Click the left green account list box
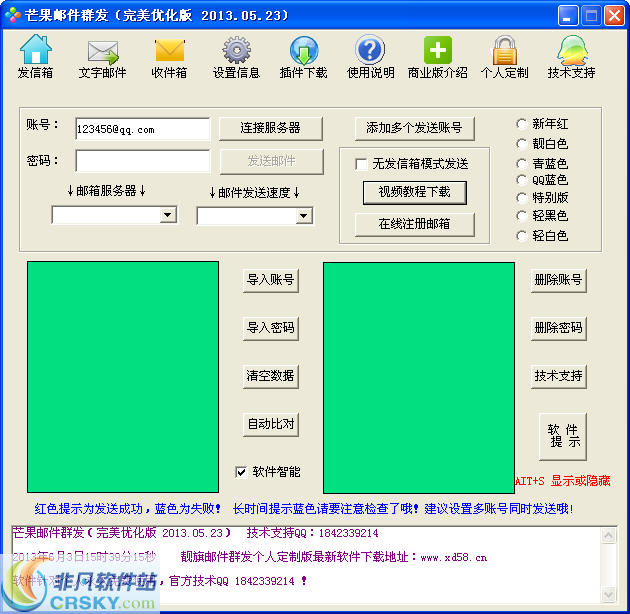Screen dimensions: 630x614 pyautogui.click(x=123, y=377)
